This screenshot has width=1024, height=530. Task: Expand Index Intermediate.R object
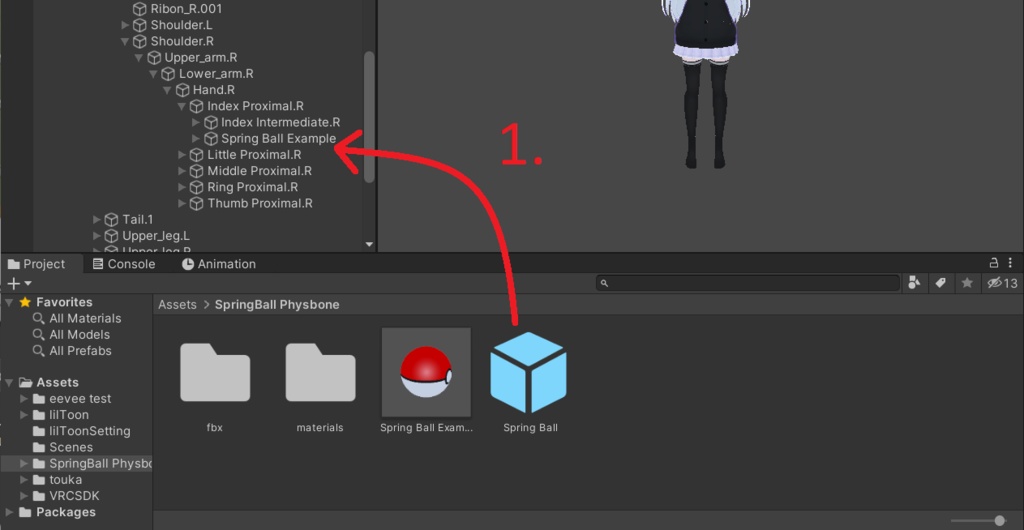(196, 123)
